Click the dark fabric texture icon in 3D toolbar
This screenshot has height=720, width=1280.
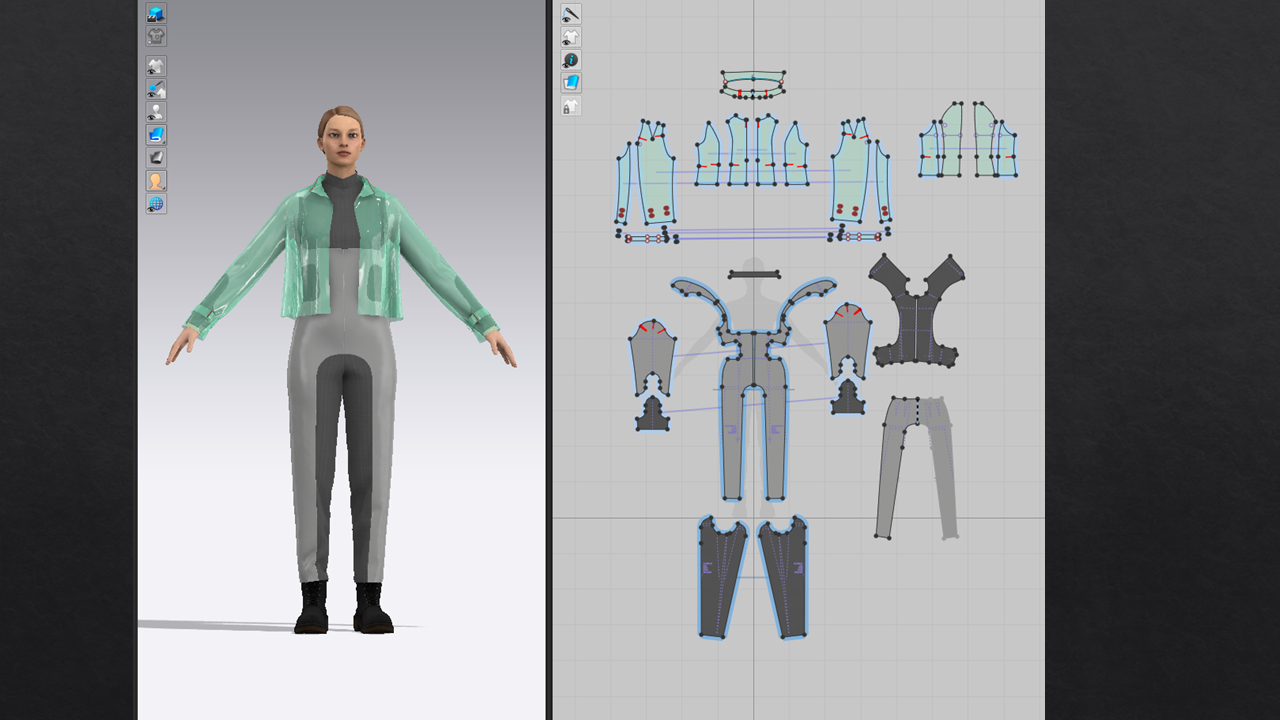(x=156, y=158)
